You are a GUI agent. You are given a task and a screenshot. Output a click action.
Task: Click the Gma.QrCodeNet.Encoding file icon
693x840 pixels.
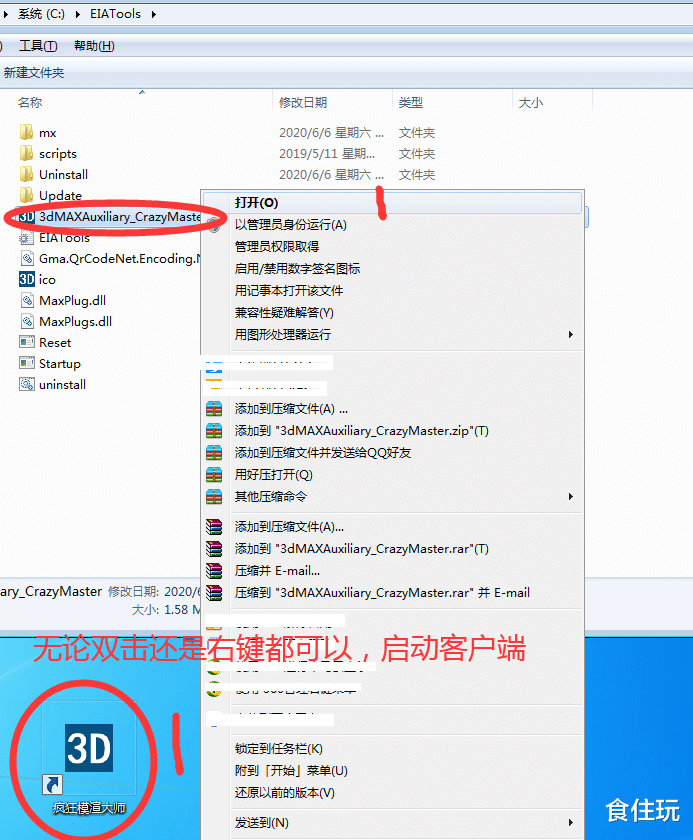(27, 258)
